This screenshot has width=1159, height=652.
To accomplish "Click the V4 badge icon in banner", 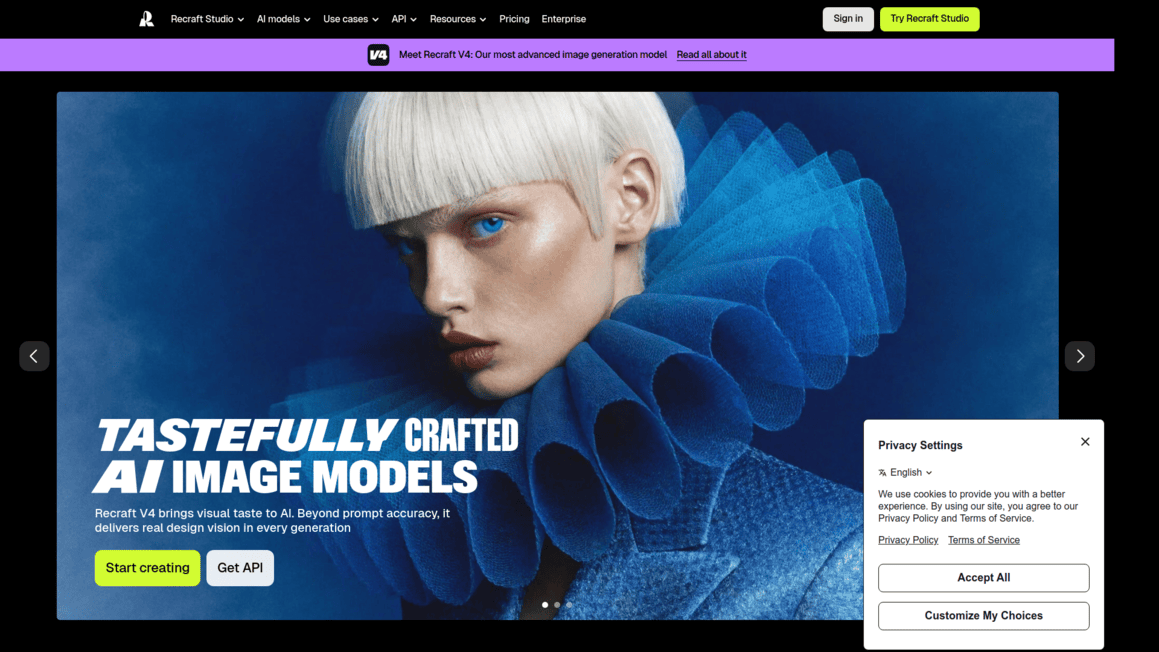I will [x=378, y=55].
